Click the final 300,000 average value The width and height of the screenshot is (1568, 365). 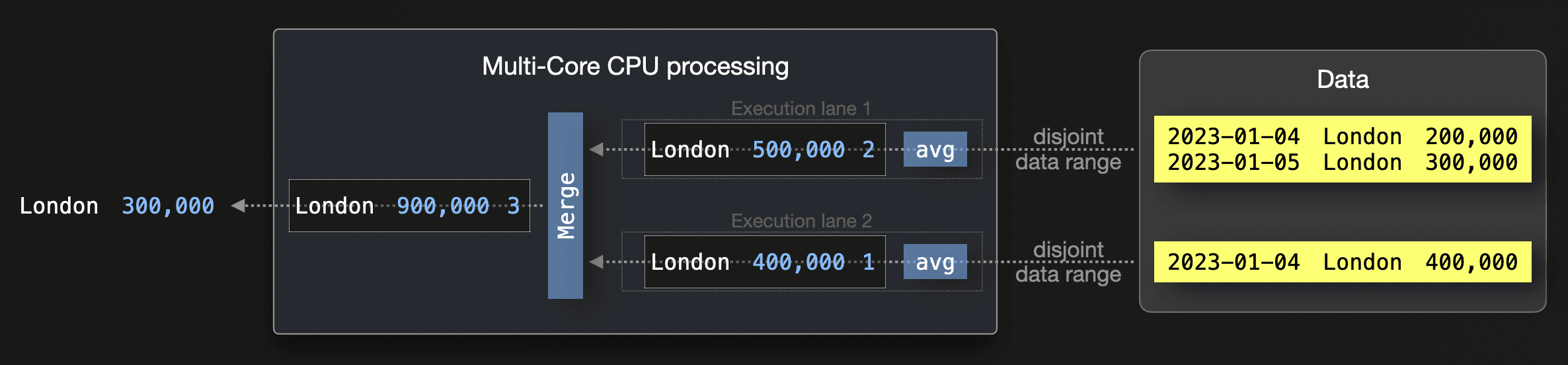click(168, 206)
